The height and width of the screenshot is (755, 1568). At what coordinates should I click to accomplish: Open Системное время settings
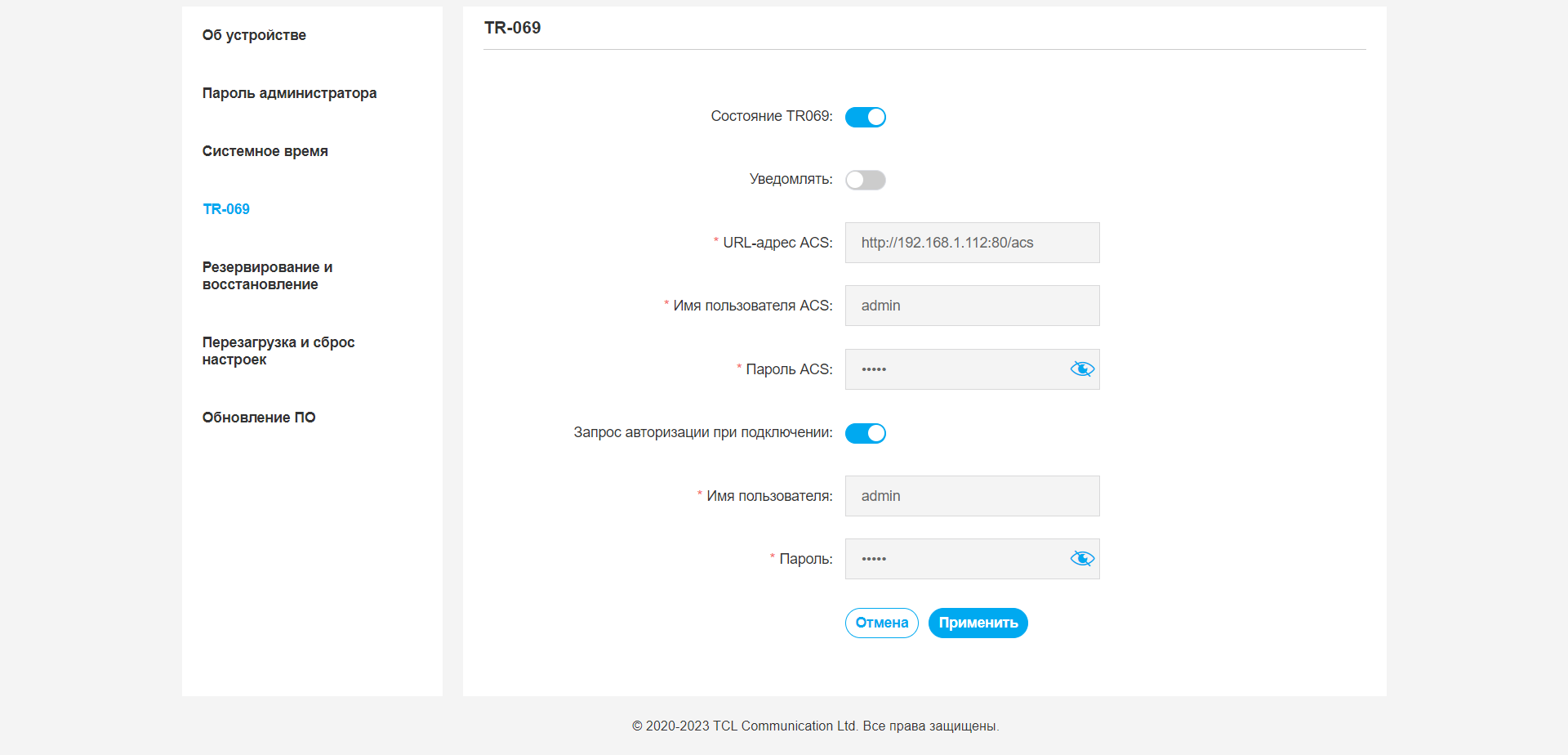265,151
